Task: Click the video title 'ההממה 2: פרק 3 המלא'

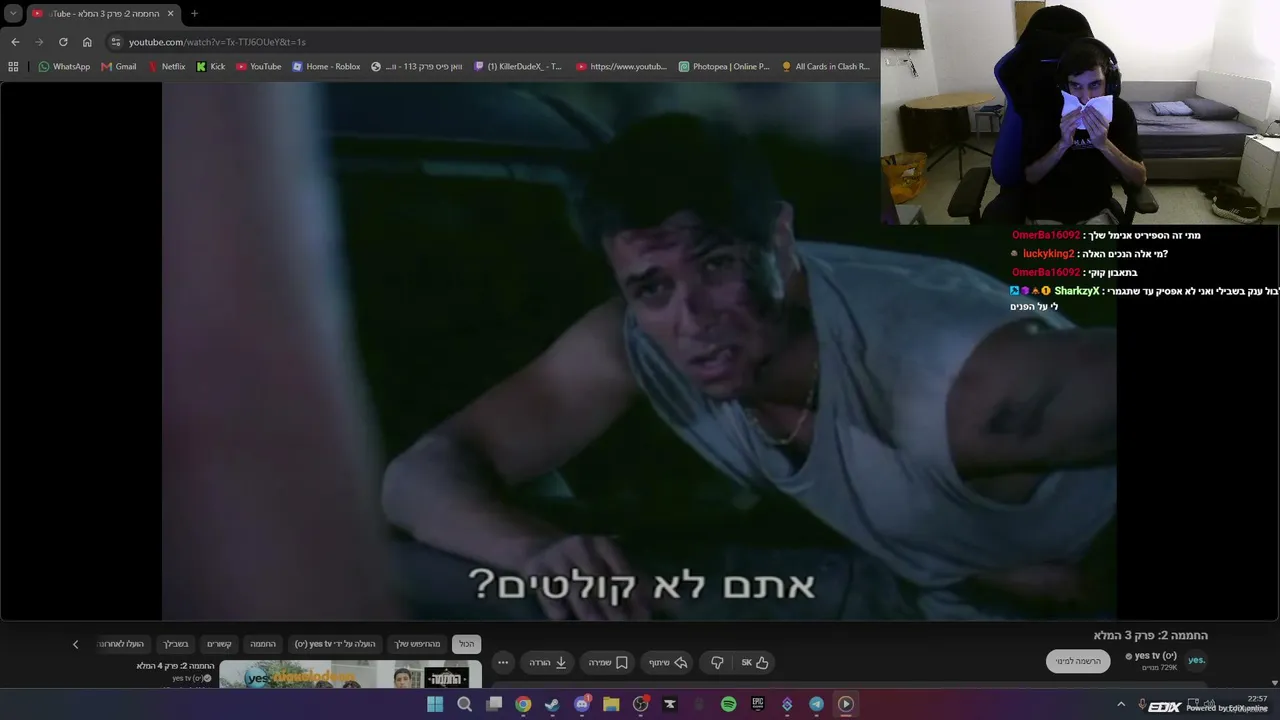Action: click(x=1151, y=635)
